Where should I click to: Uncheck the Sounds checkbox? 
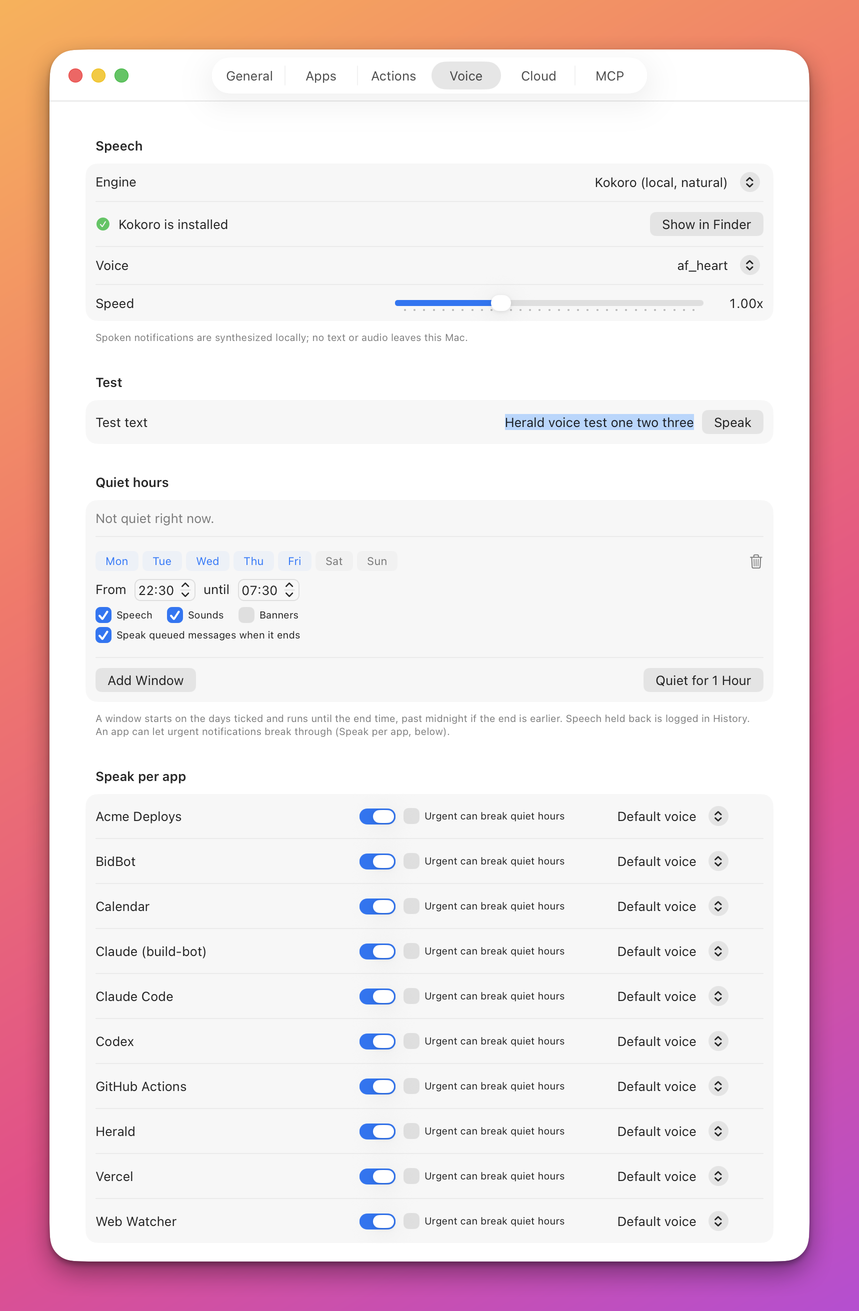(175, 615)
